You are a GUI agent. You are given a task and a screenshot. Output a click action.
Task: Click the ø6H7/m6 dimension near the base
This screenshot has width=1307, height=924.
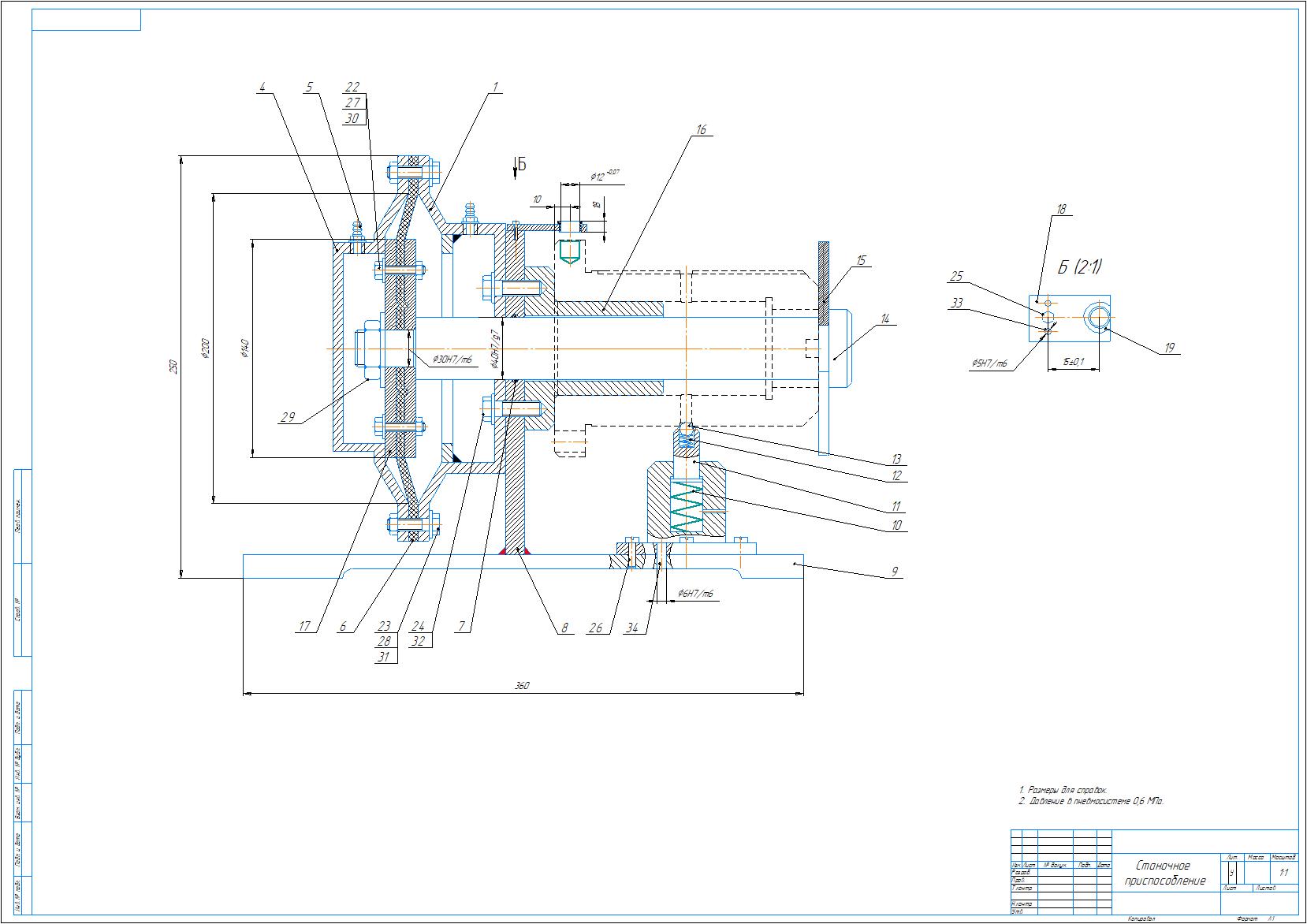694,593
